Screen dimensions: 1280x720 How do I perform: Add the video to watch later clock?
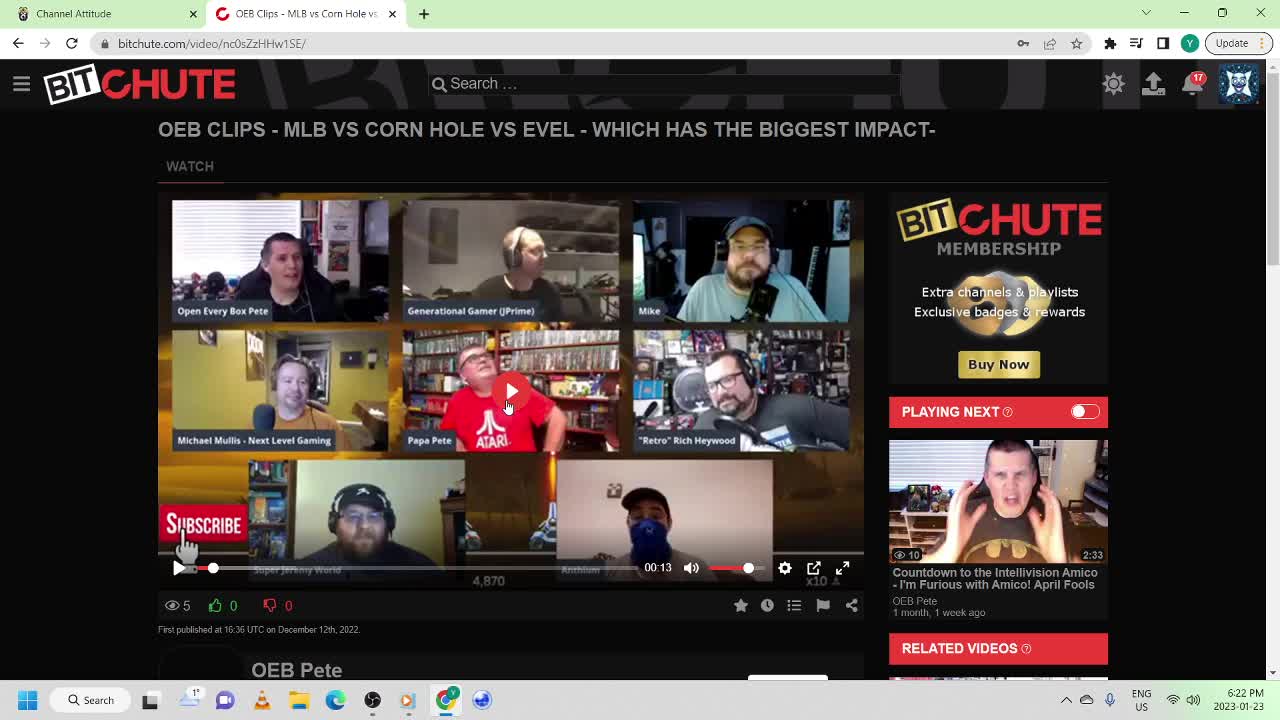[x=767, y=605]
